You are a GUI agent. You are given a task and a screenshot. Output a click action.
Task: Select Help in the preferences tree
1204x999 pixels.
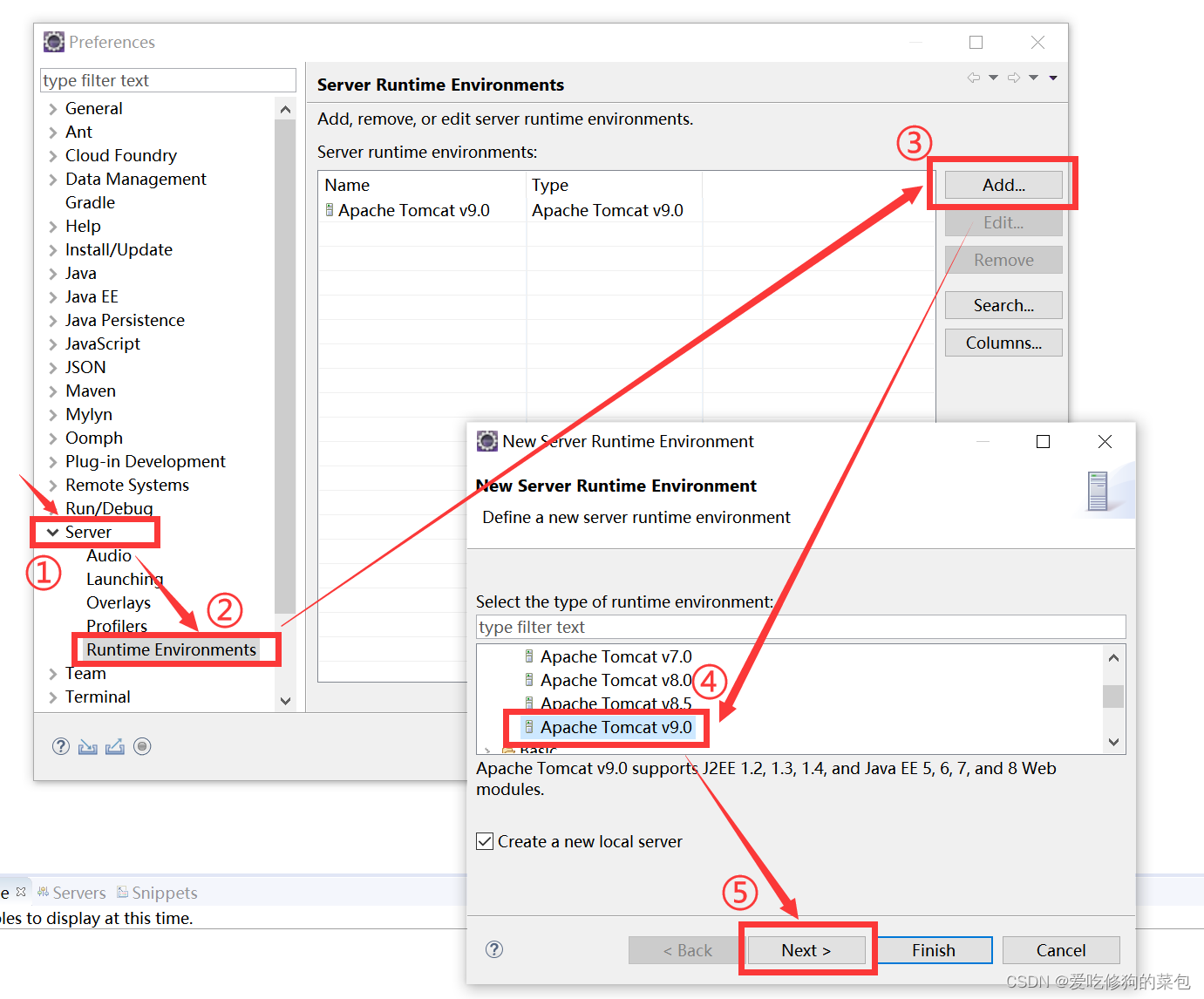[x=83, y=226]
